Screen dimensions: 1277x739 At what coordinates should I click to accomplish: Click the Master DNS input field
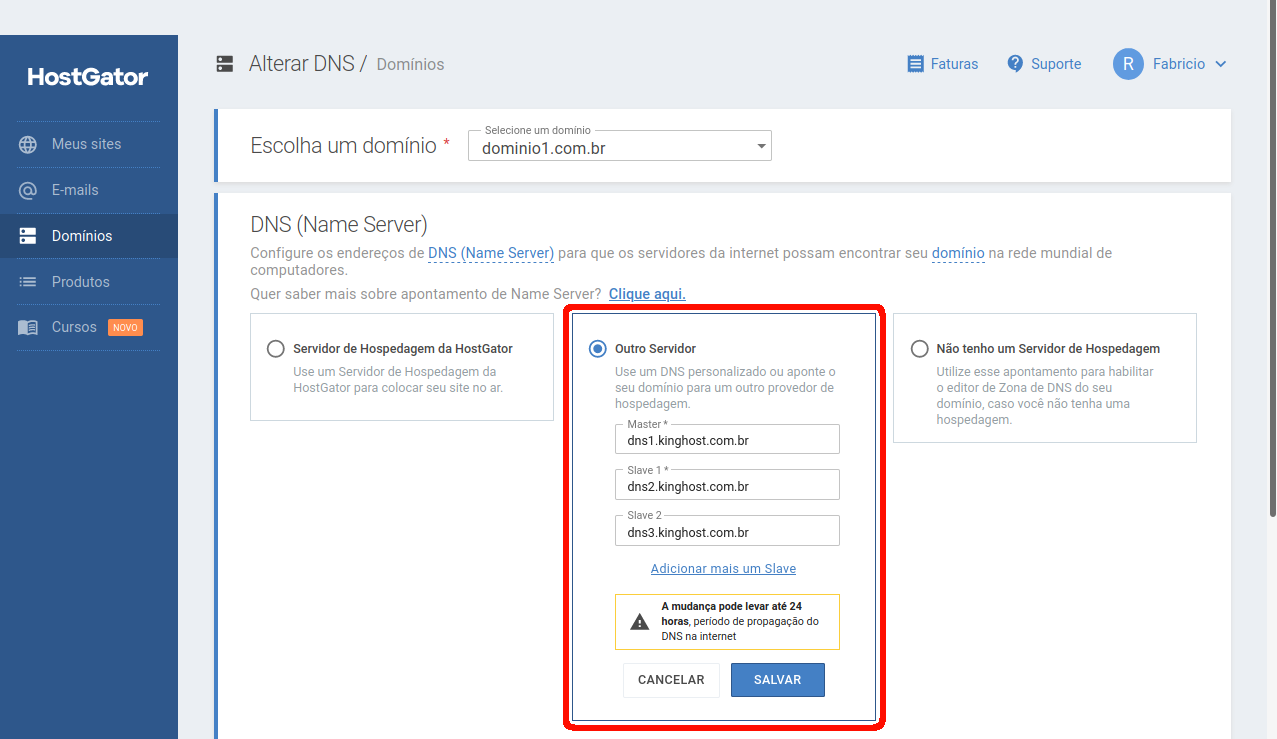tap(727, 439)
